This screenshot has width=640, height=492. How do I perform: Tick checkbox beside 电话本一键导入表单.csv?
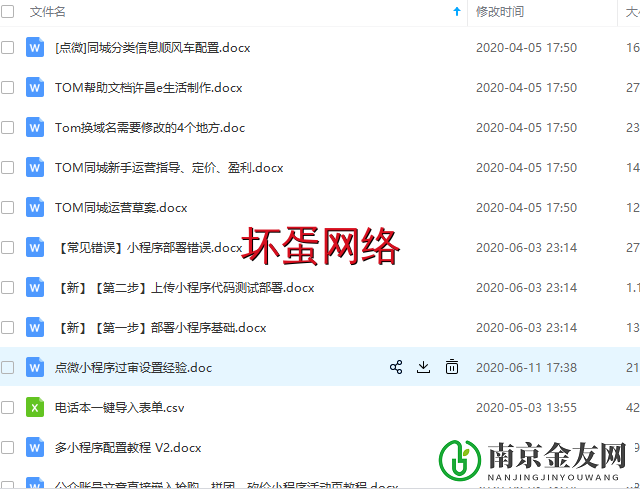[8, 407]
